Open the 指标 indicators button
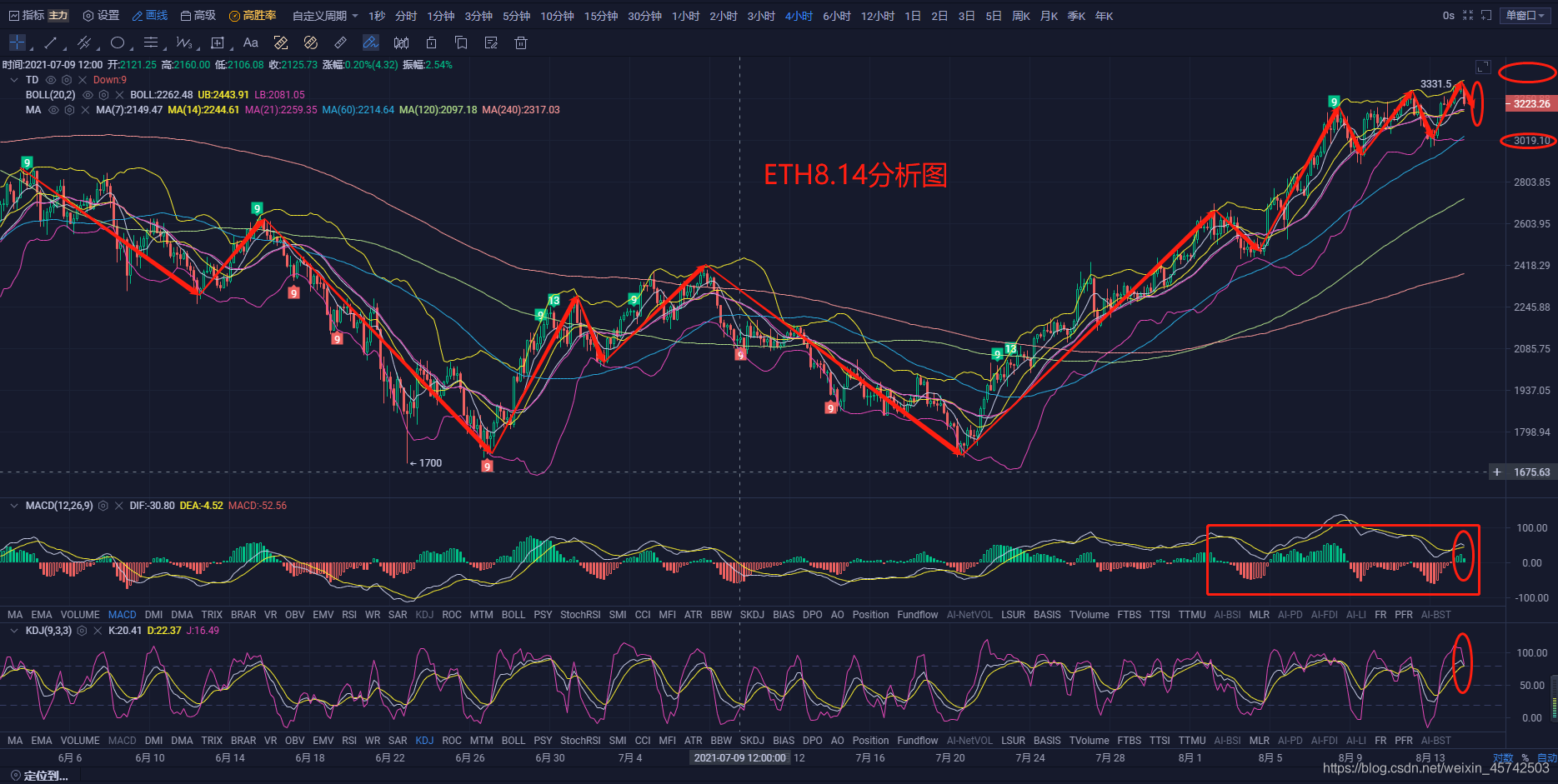 click(x=27, y=16)
